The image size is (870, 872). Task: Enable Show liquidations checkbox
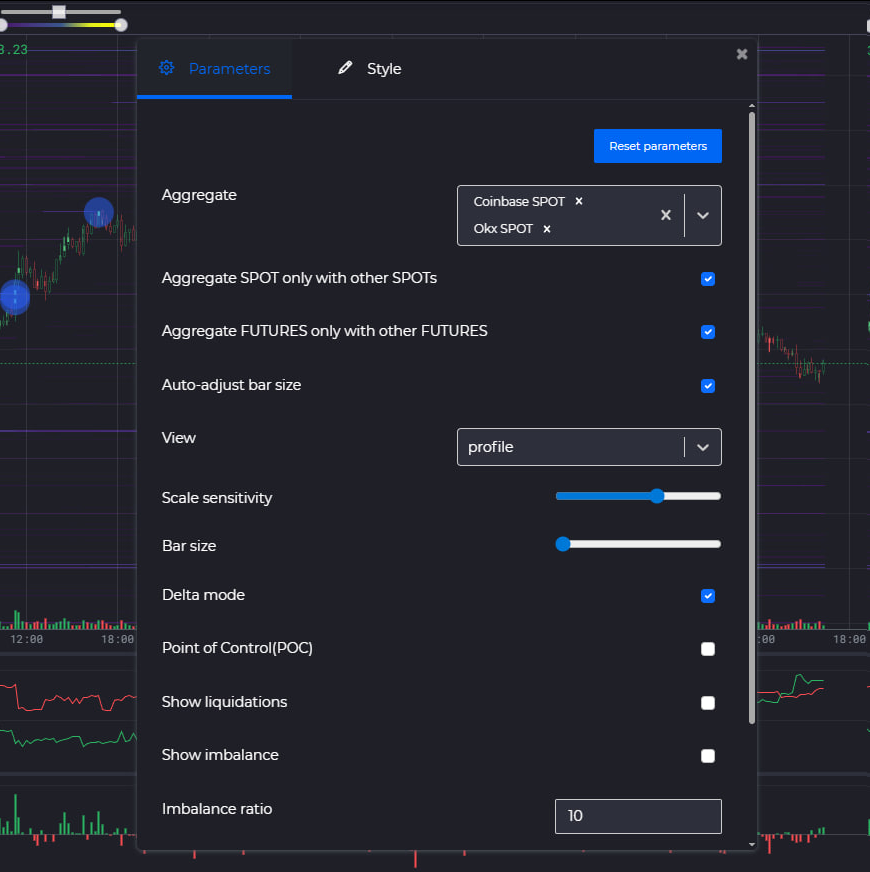(x=708, y=703)
